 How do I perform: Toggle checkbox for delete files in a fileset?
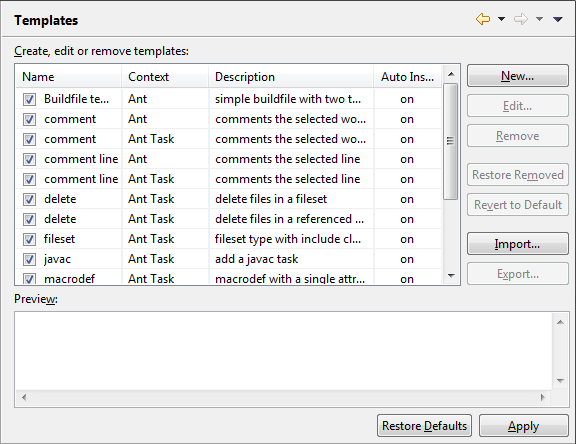tap(29, 199)
